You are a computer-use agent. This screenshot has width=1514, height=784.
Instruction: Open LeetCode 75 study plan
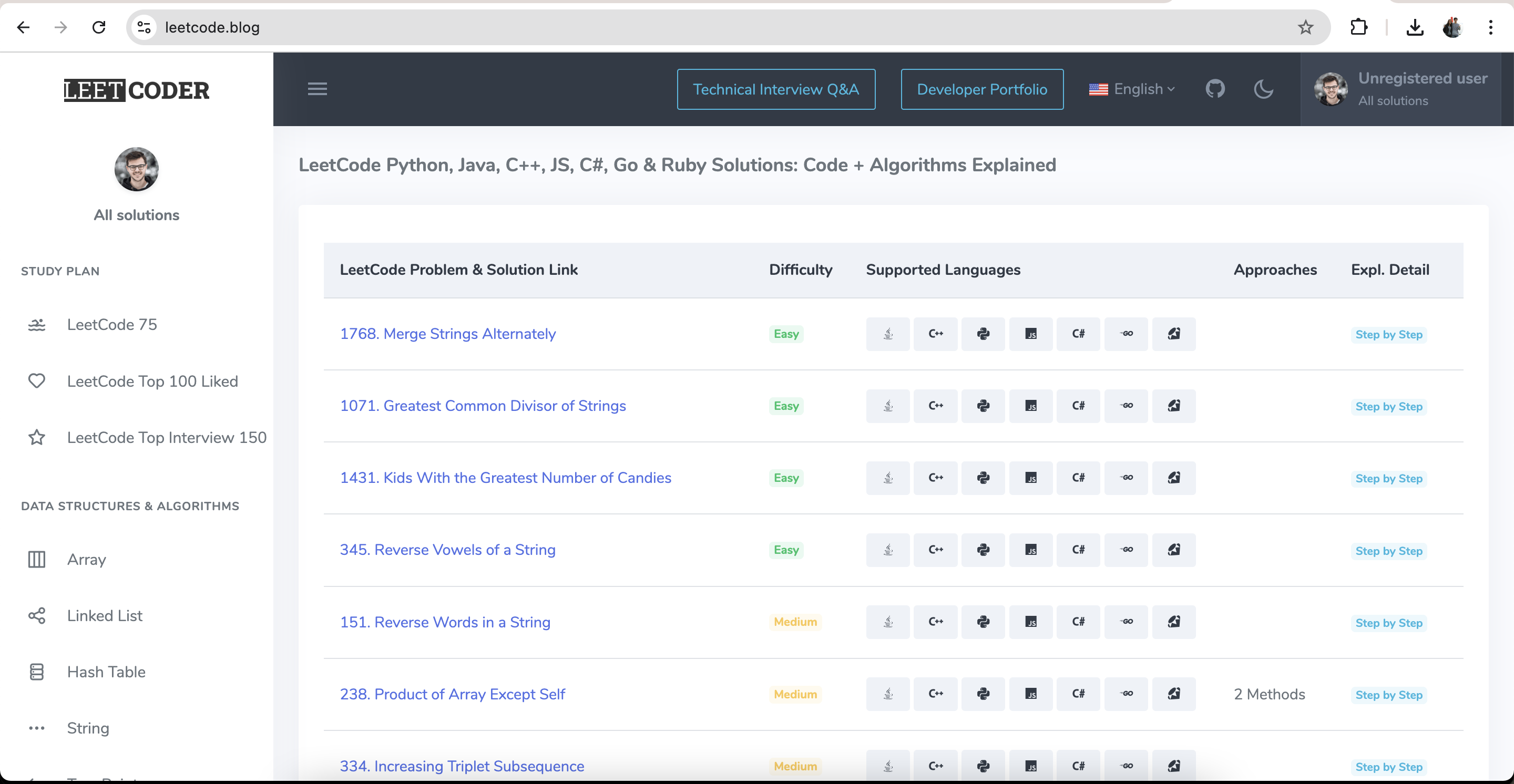(x=111, y=325)
